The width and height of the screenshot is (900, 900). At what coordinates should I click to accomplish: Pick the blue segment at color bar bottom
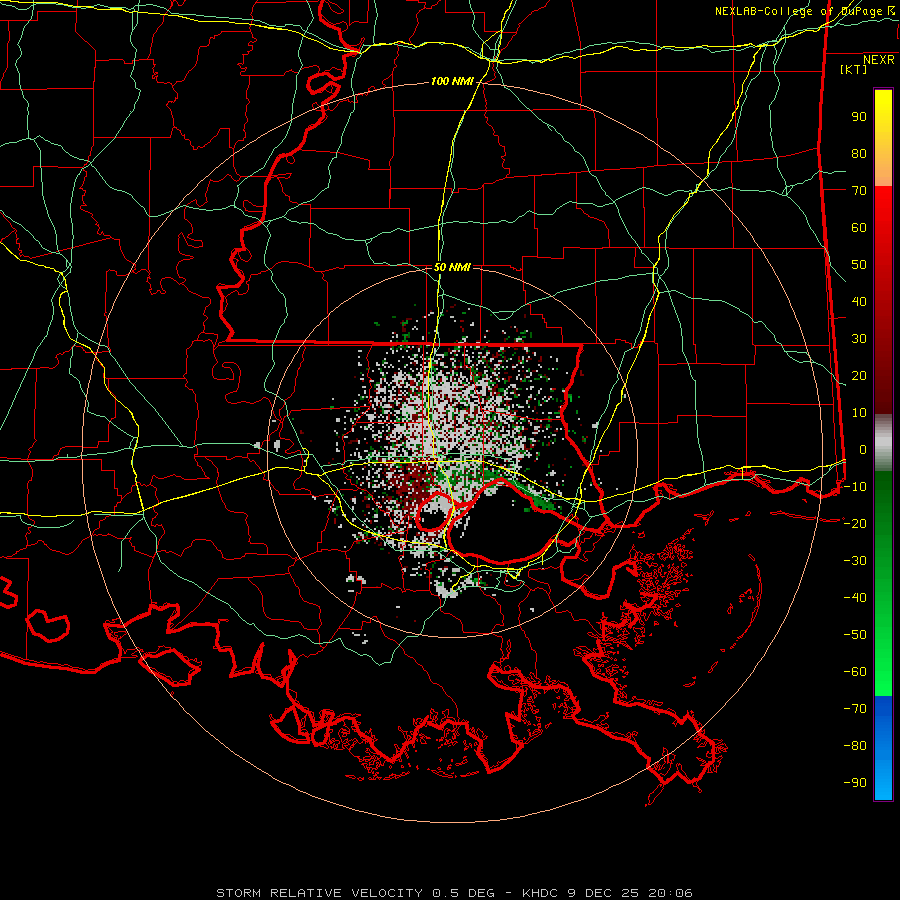coord(883,748)
